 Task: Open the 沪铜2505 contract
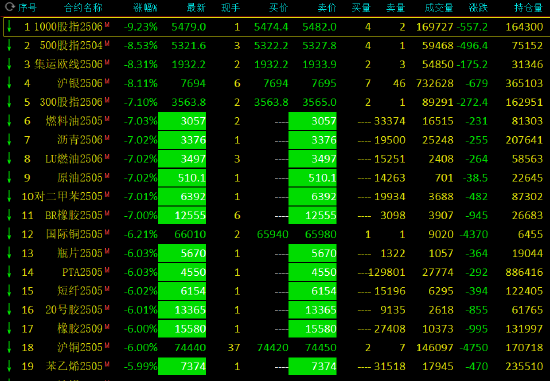80,348
